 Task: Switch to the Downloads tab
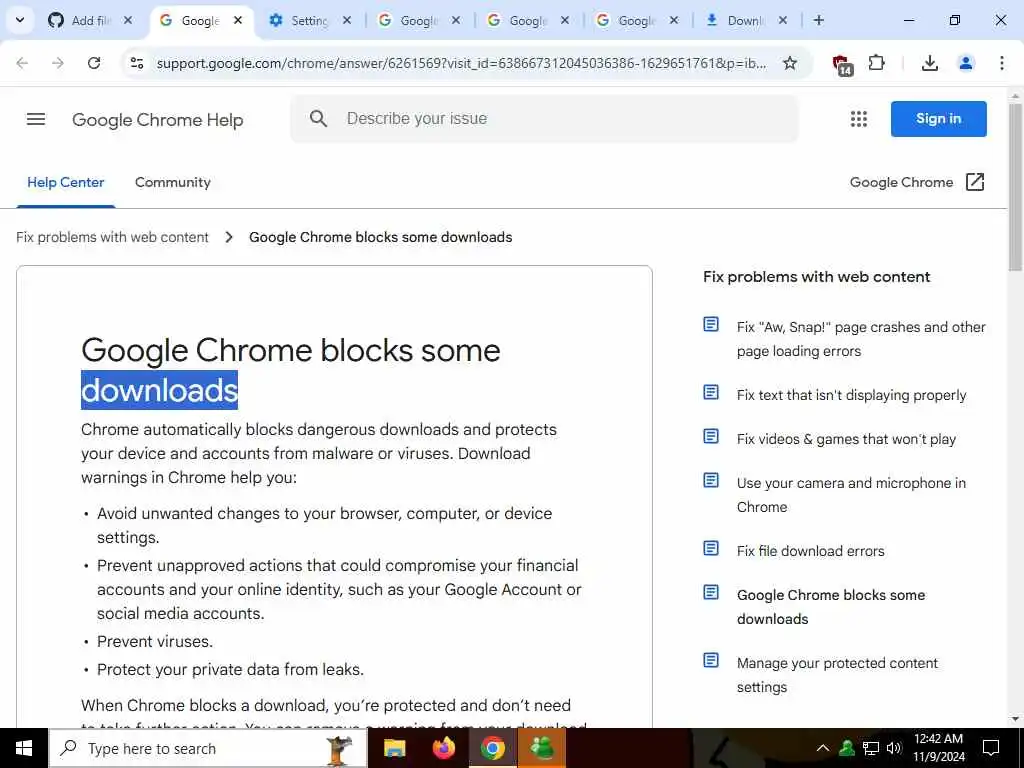744,20
